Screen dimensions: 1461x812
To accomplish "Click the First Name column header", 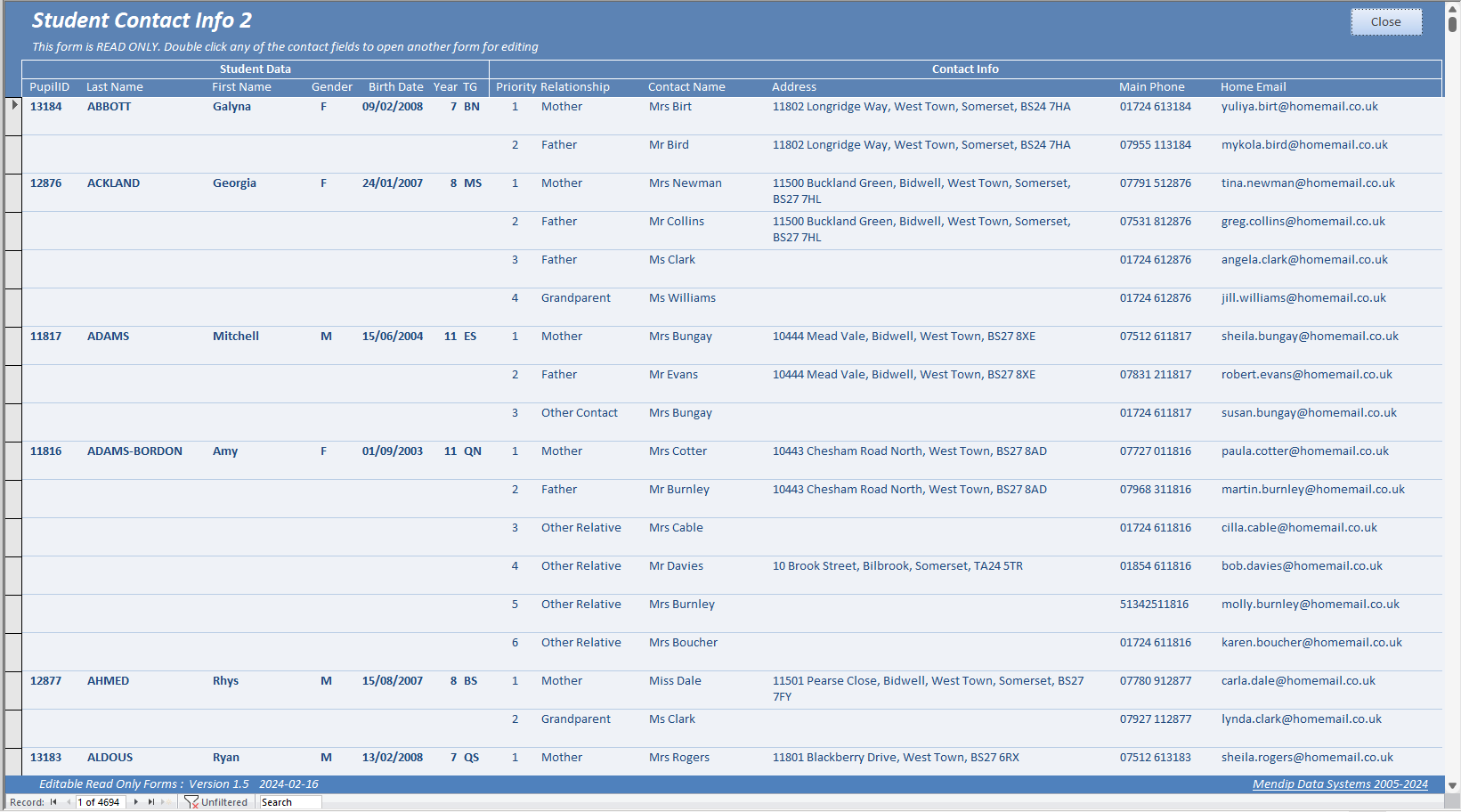I will tap(241, 87).
